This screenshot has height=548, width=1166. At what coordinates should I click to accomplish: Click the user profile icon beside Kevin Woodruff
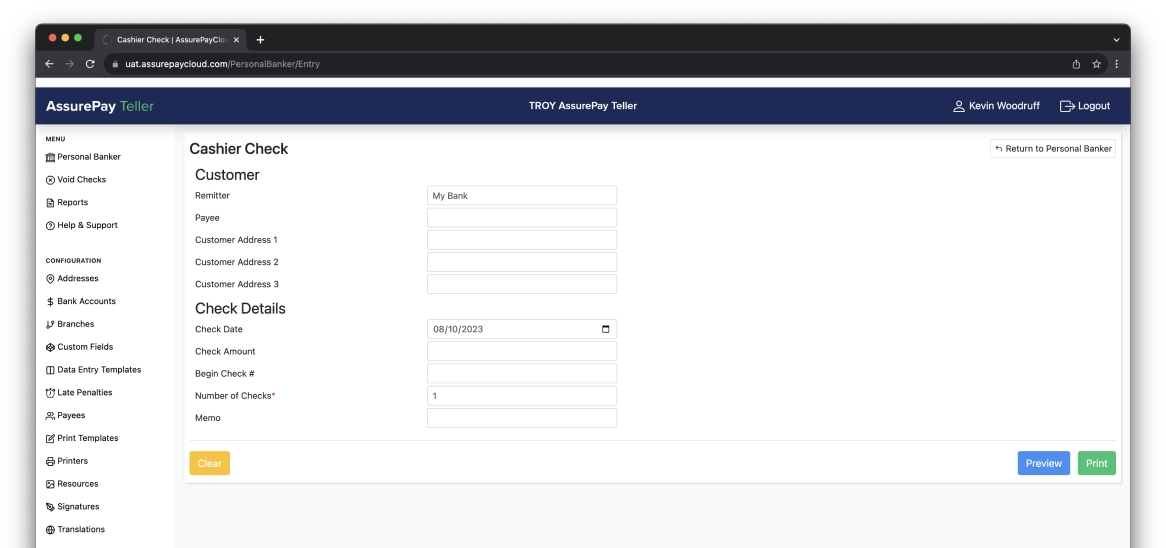pyautogui.click(x=959, y=106)
